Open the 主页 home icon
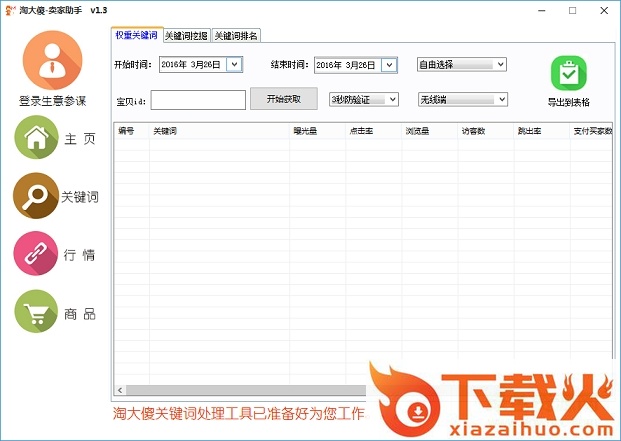This screenshot has width=621, height=441. click(x=36, y=137)
